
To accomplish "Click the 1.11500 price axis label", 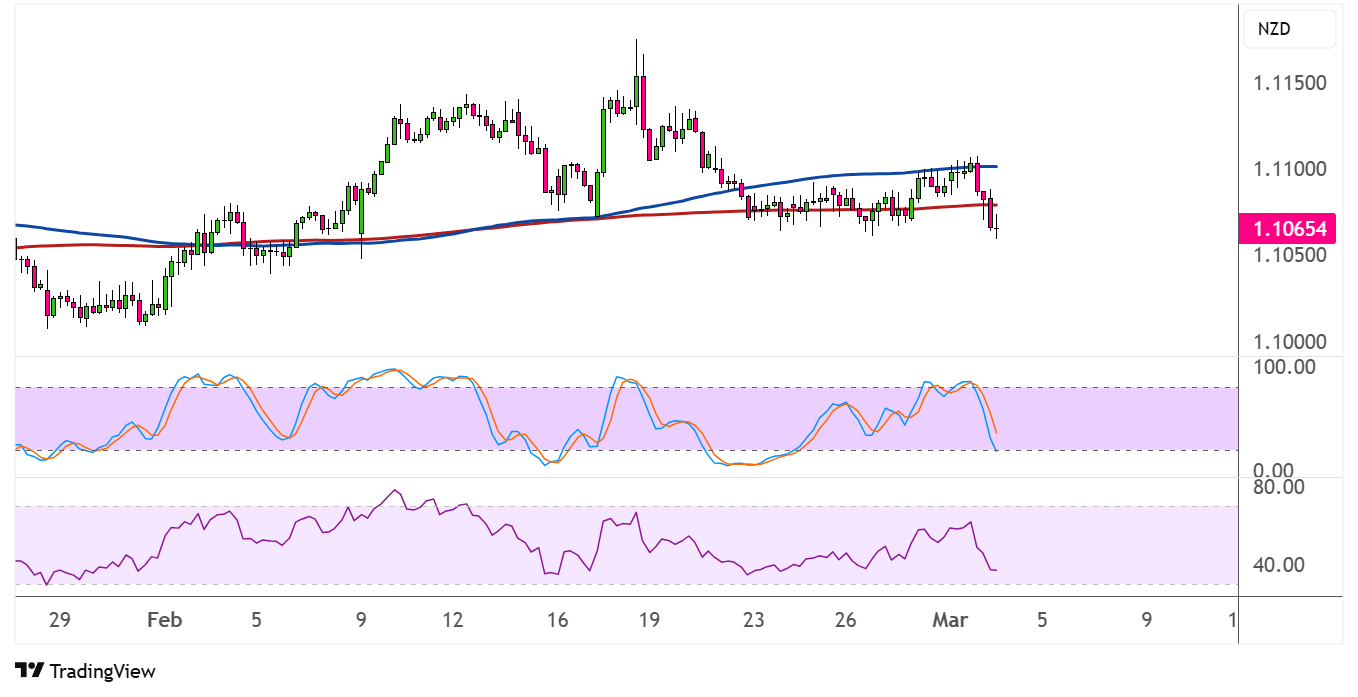I will click(1290, 82).
